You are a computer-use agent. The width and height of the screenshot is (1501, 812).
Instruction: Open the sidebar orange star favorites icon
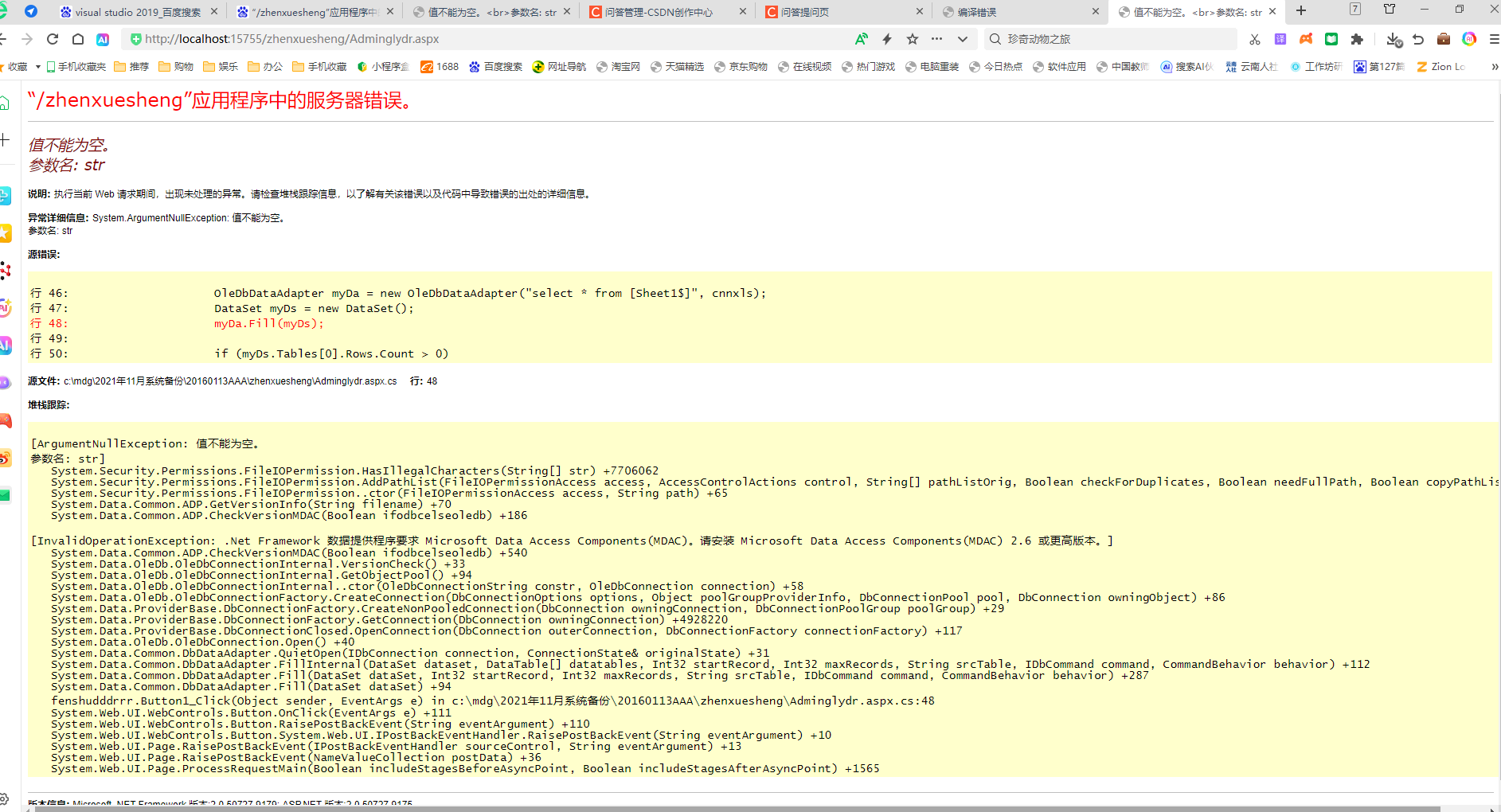coord(6,233)
